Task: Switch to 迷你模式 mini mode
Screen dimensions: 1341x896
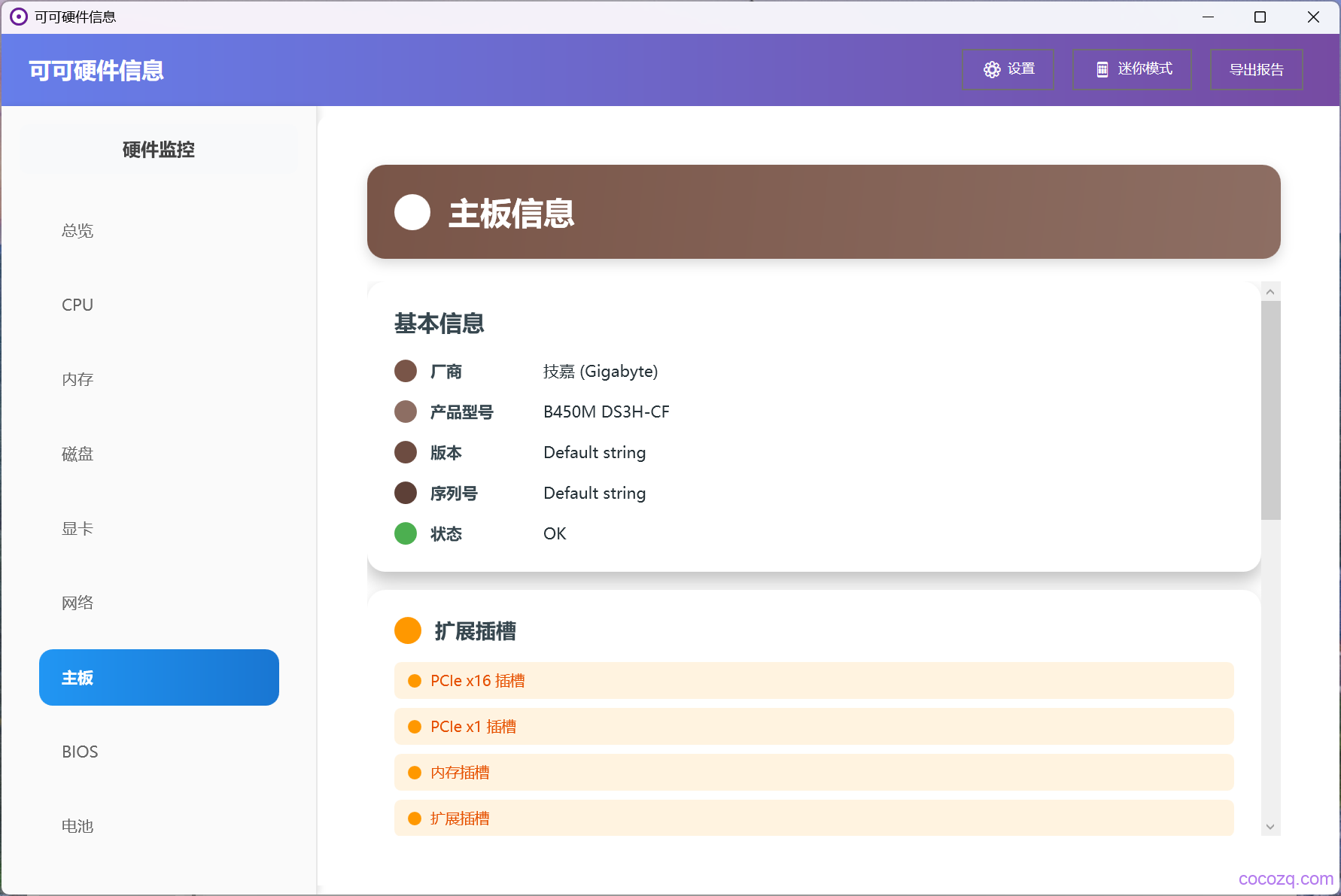Action: tap(1132, 69)
